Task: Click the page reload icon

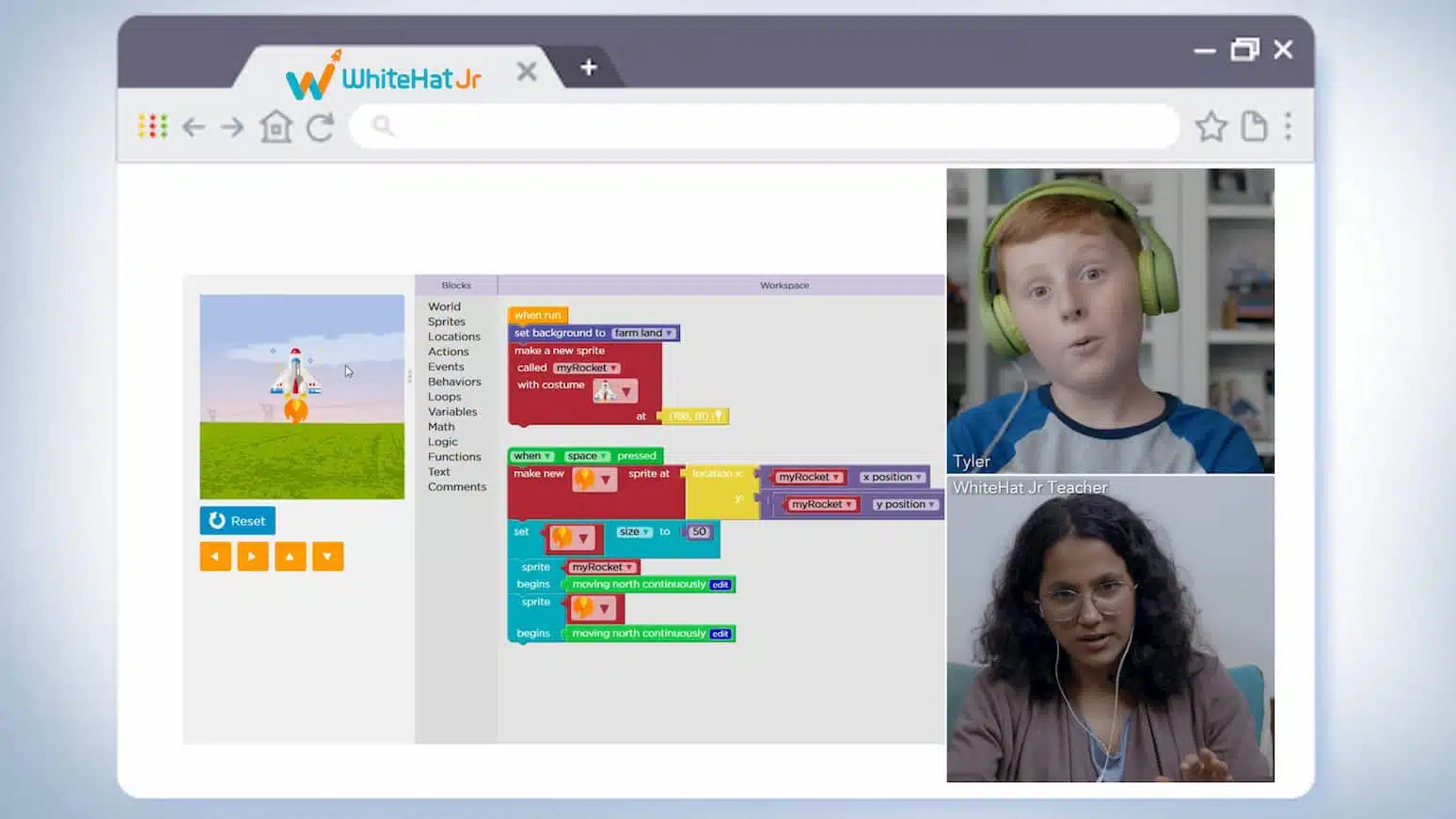Action: coord(320,125)
